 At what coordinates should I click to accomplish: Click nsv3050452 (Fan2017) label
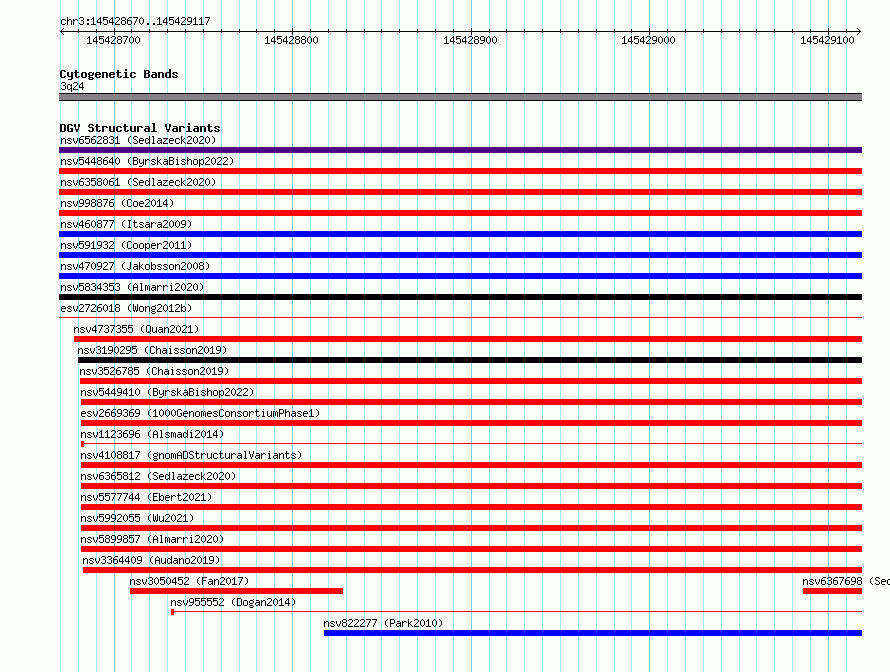coord(189,581)
